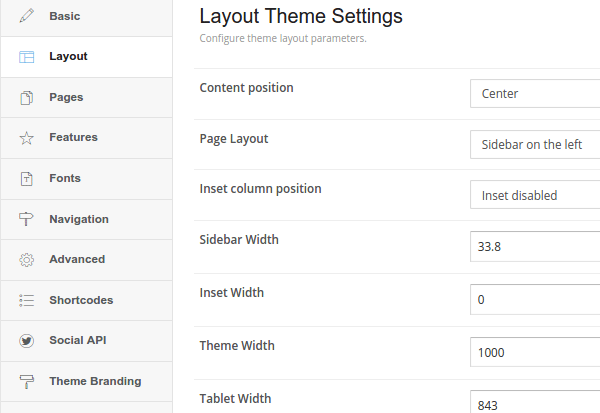Click the Advanced gear icon
600x413 pixels.
coord(26,260)
